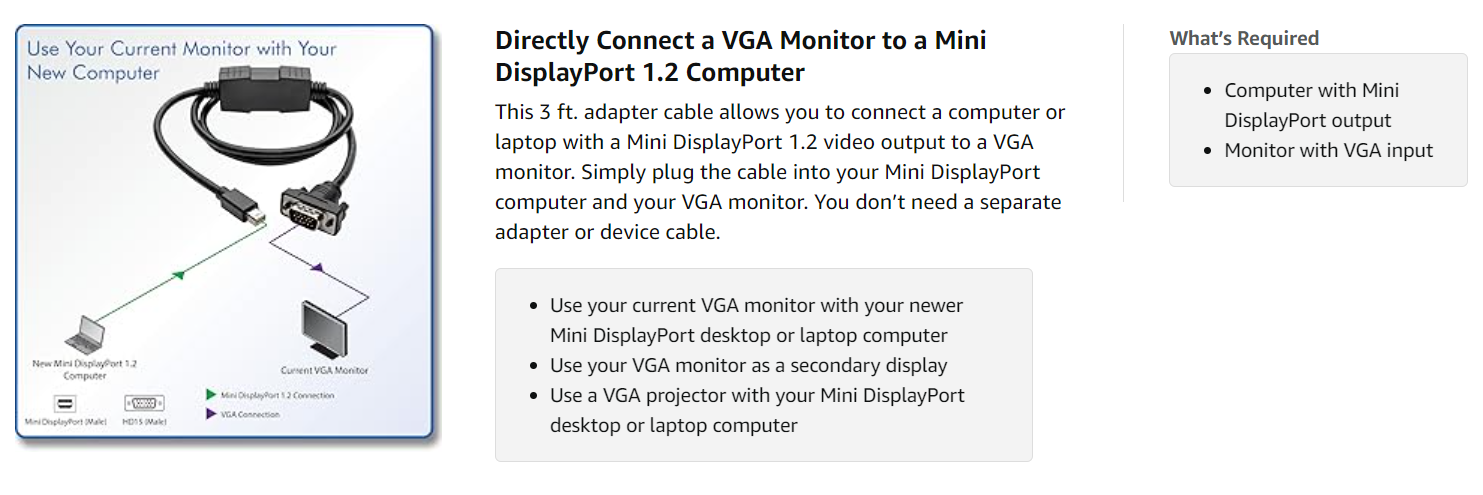Click "Use your VGA monitor as a secondary display"
The height and width of the screenshot is (495, 1483).
(748, 365)
